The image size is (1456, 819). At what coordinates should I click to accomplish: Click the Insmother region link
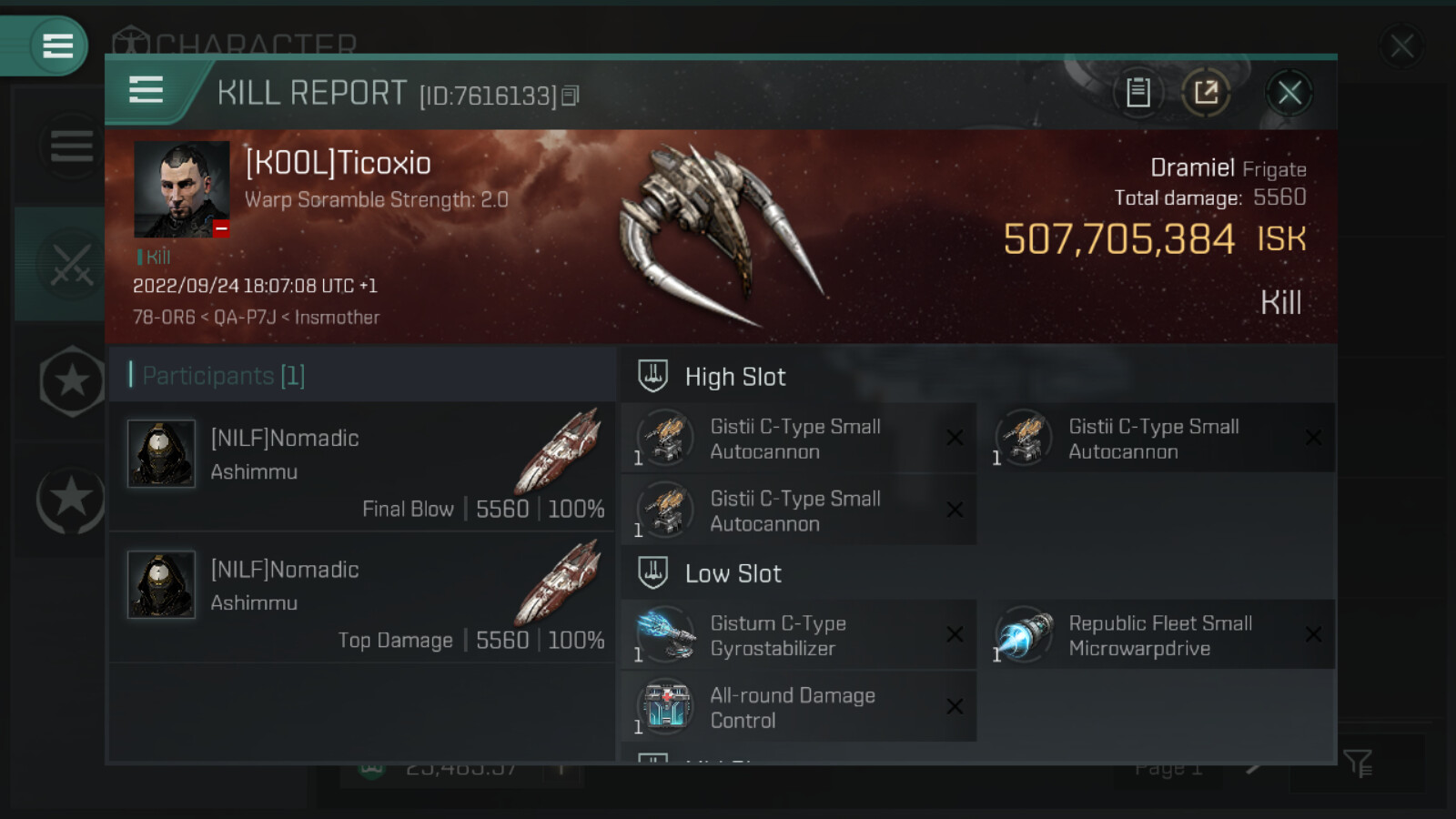tap(337, 318)
